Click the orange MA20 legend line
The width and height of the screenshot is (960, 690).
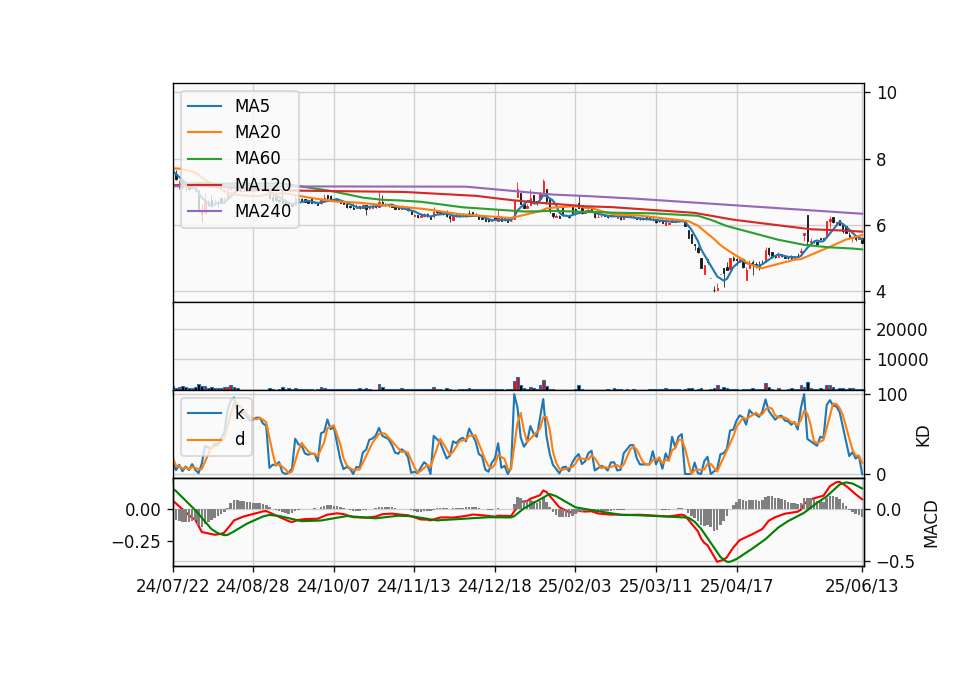tap(204, 132)
